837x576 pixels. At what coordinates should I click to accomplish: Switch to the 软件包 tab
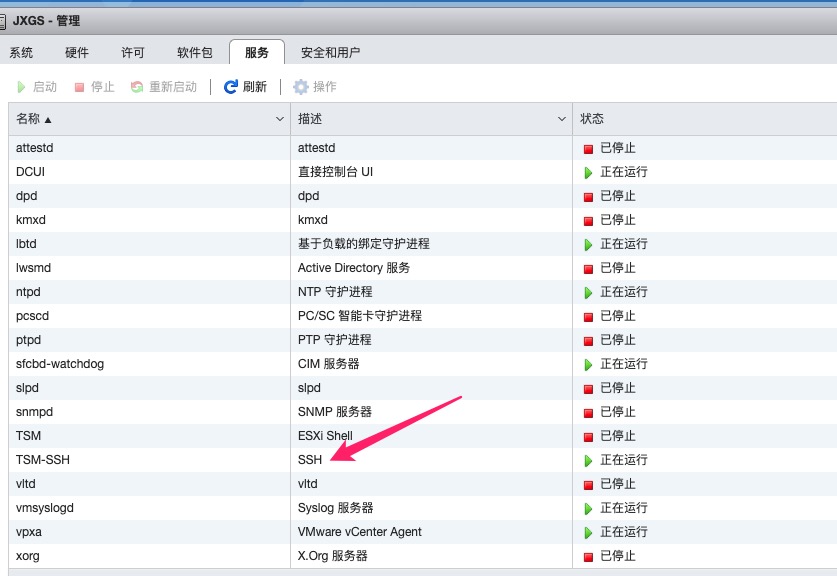pyautogui.click(x=195, y=52)
